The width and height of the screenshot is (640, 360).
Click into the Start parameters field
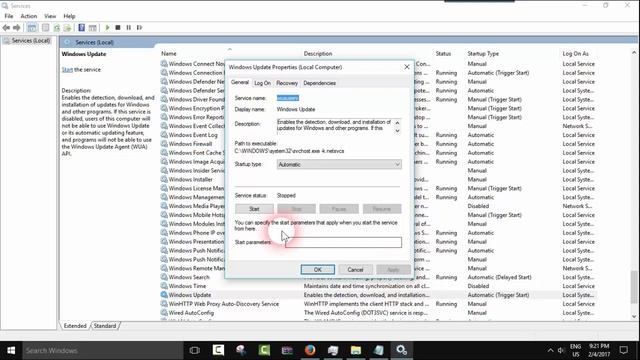click(343, 242)
